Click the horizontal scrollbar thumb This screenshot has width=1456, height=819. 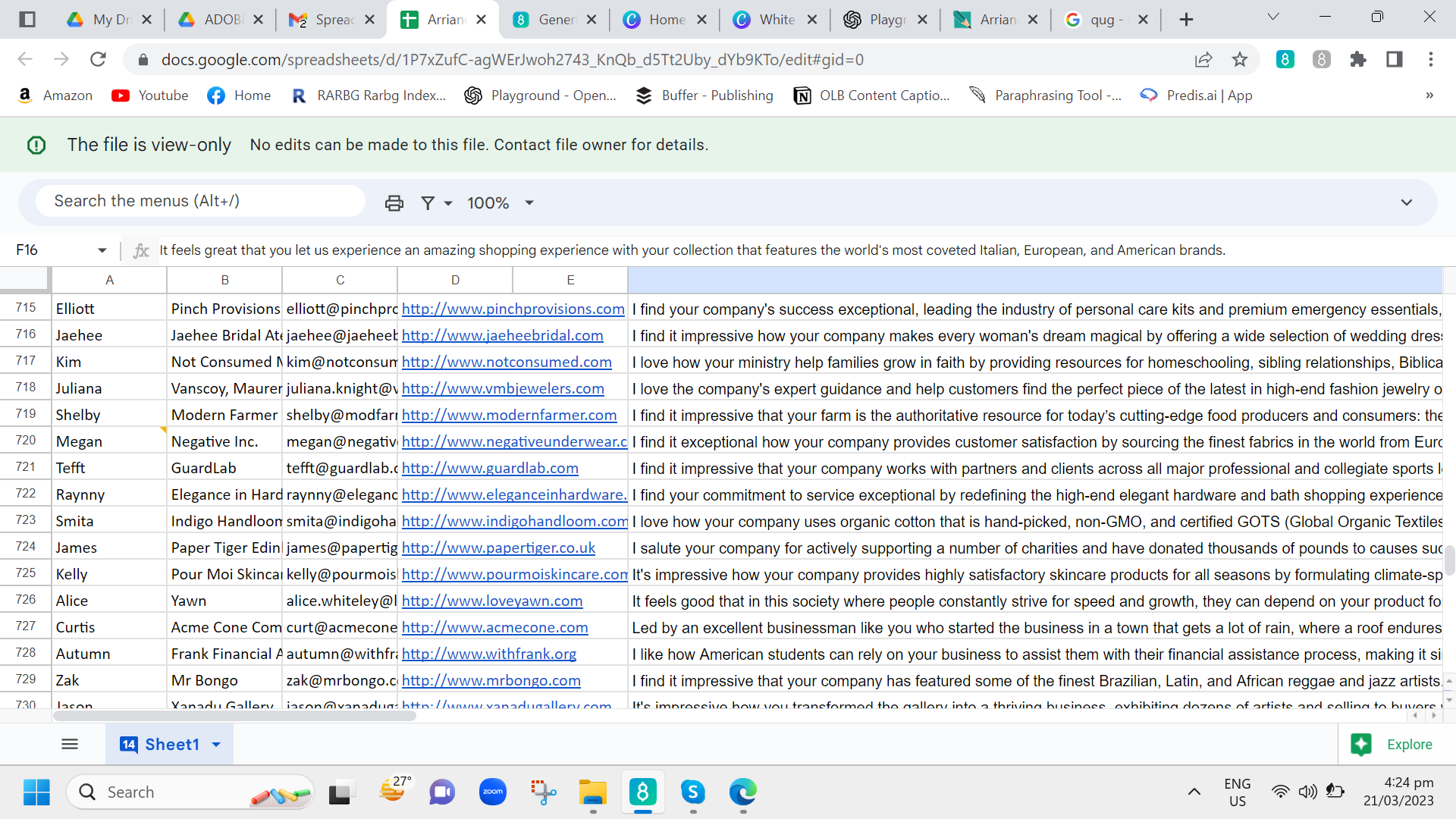pos(235,716)
